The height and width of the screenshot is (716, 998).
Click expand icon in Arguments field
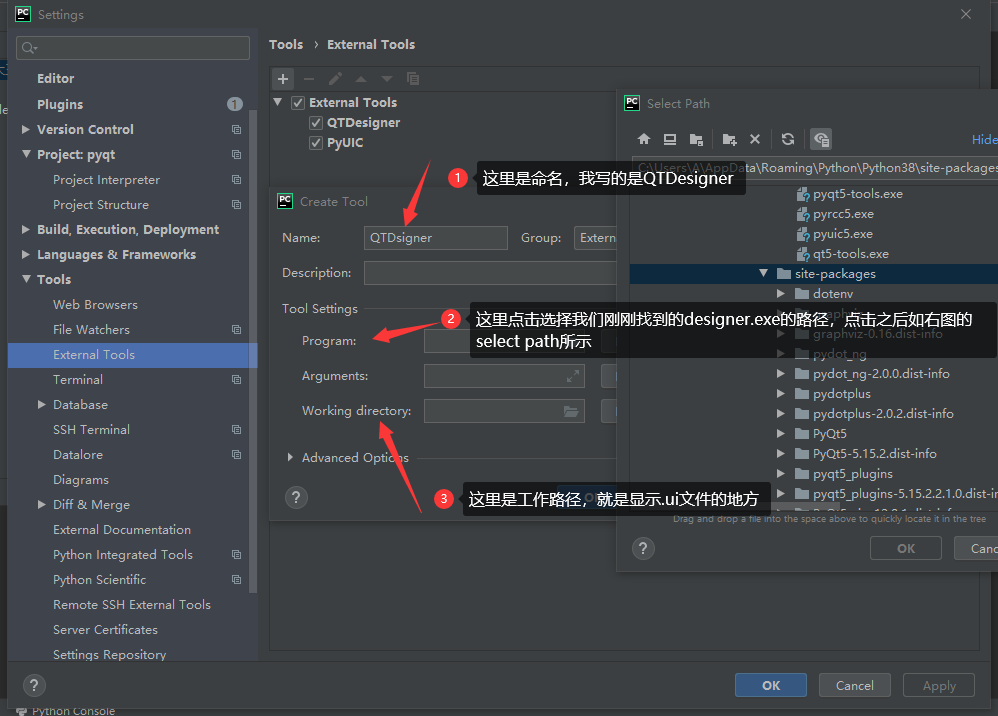[573, 376]
